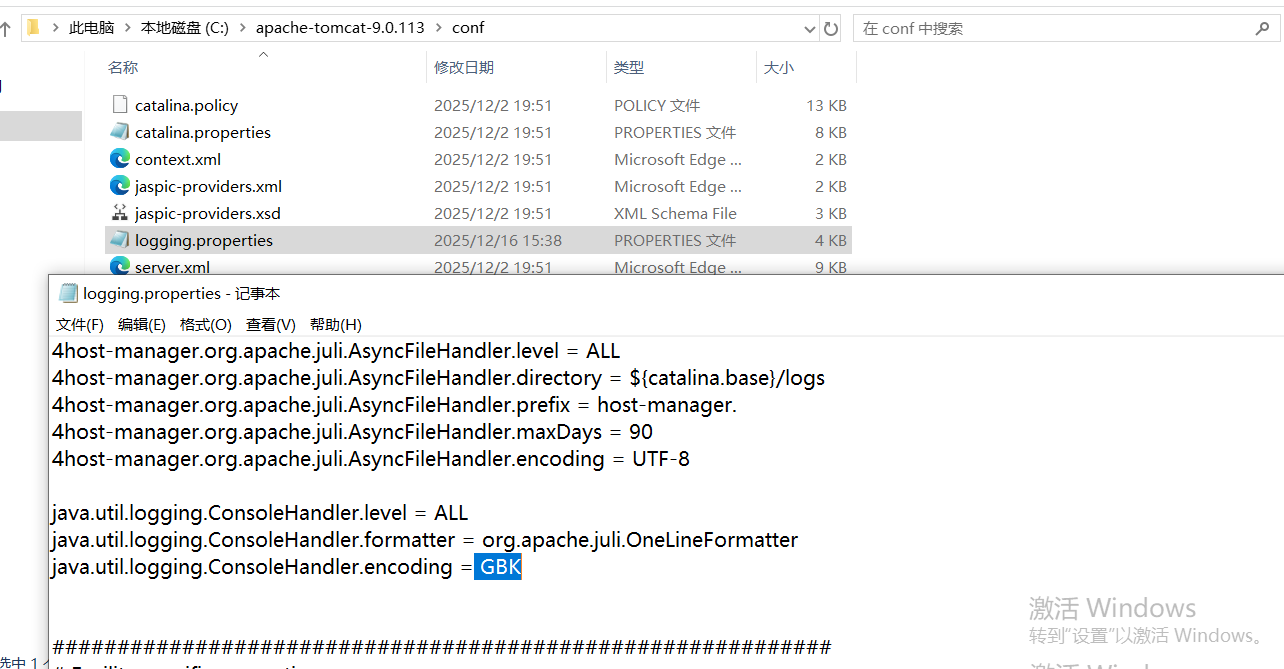Sort files by the 类型 column
The image size is (1284, 669).
(x=629, y=68)
